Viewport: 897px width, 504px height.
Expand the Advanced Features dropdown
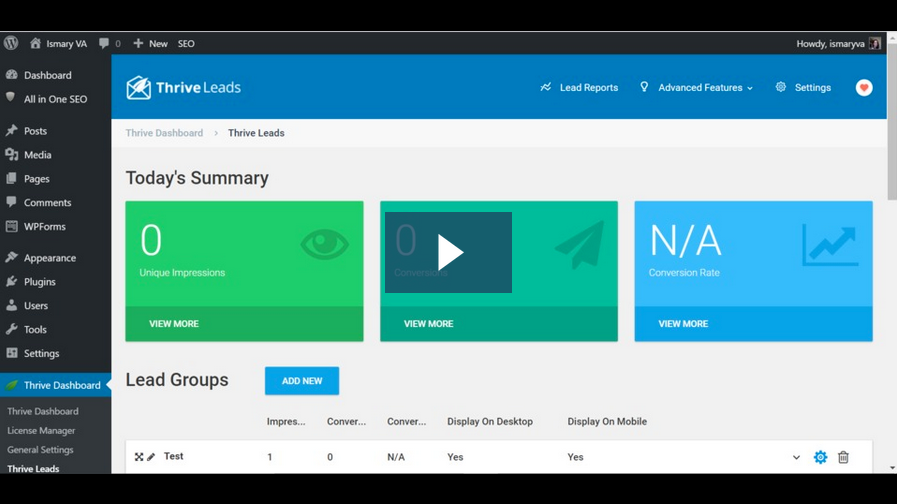pos(696,88)
